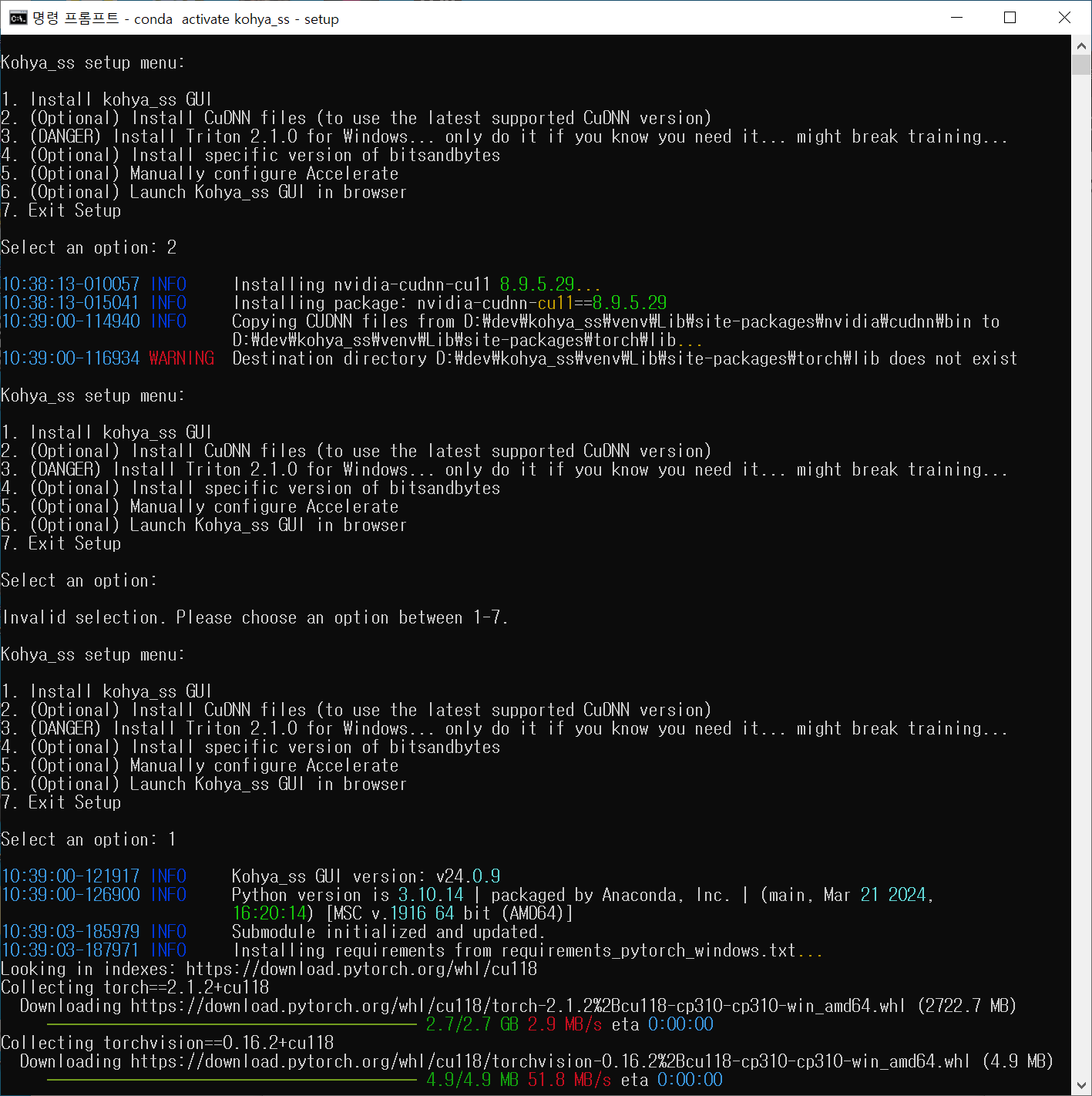Click '51.8 MB/s' download speed text
Image resolution: width=1092 pixels, height=1096 pixels.
[x=570, y=1080]
